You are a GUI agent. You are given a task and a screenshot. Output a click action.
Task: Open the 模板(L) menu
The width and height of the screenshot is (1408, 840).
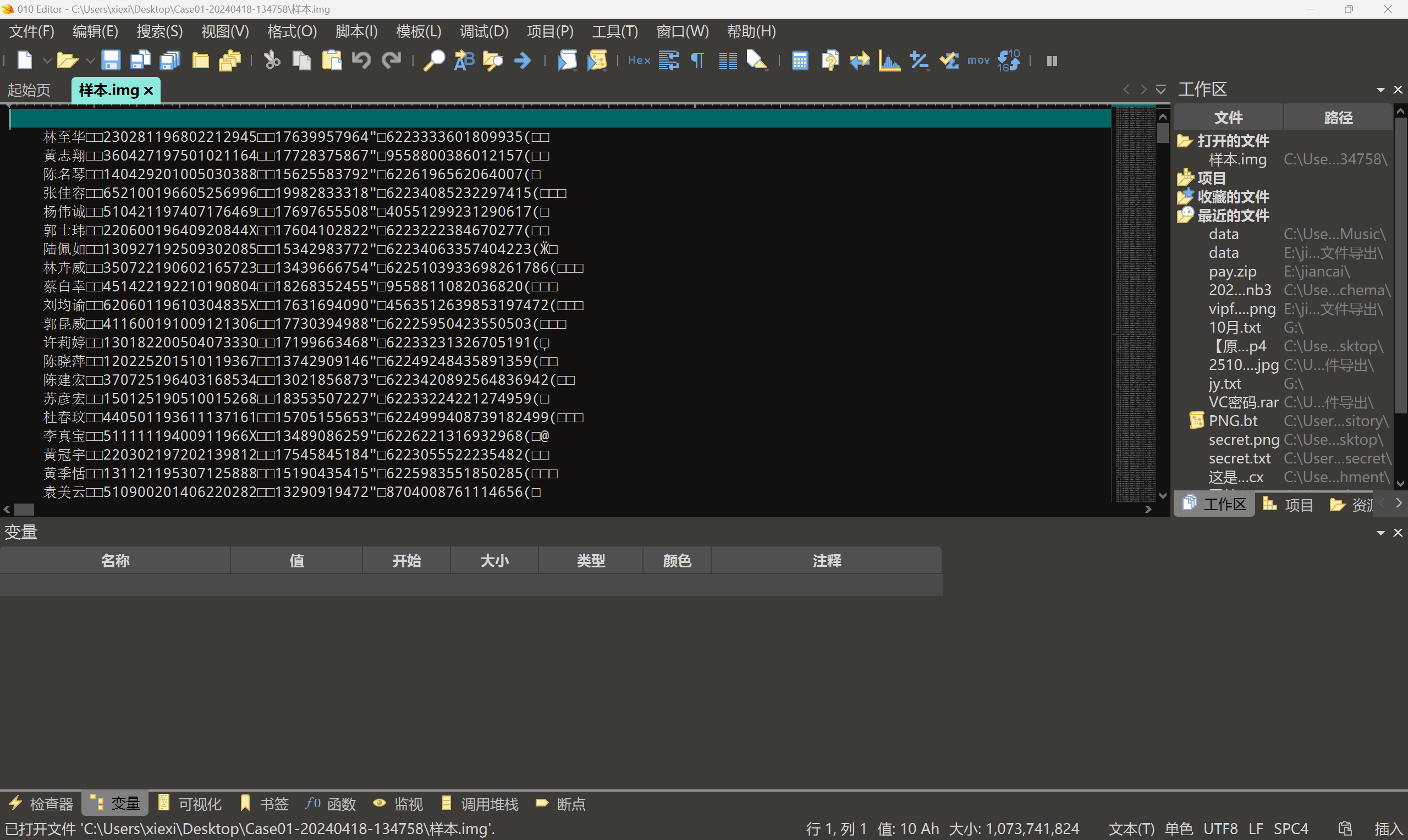(x=419, y=31)
